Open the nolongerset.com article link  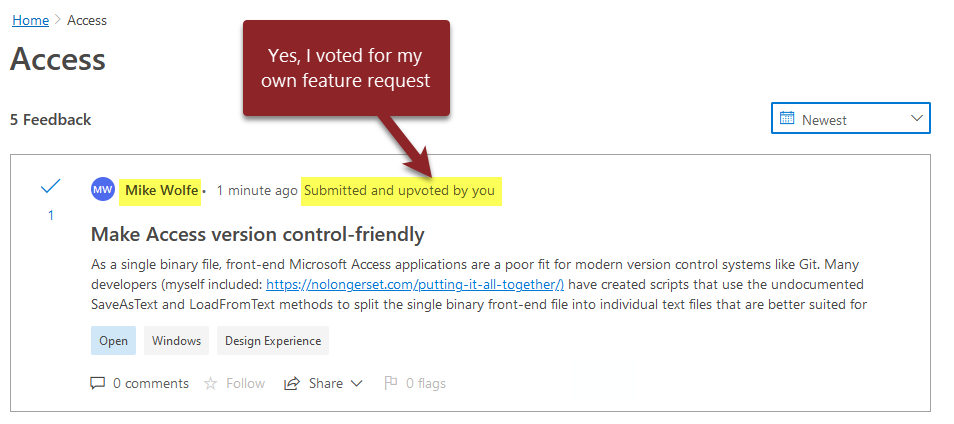point(415,284)
